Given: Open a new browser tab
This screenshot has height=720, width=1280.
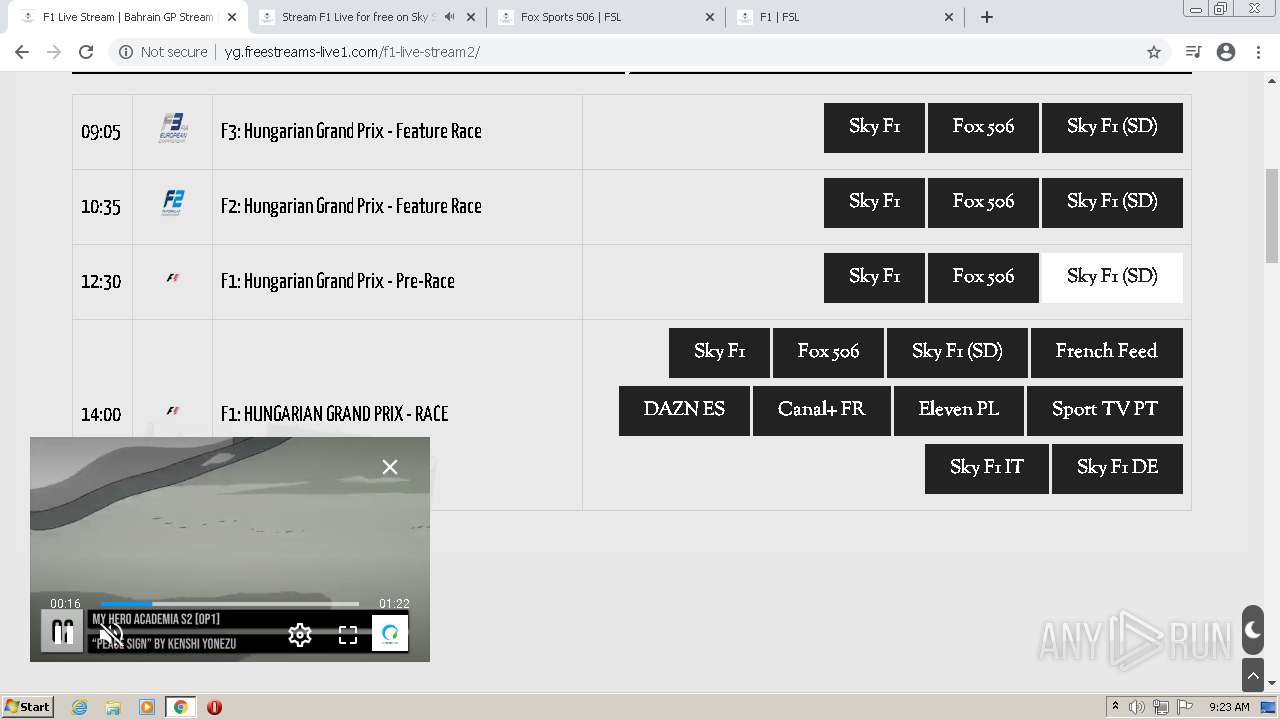Looking at the screenshot, I should click(x=987, y=17).
